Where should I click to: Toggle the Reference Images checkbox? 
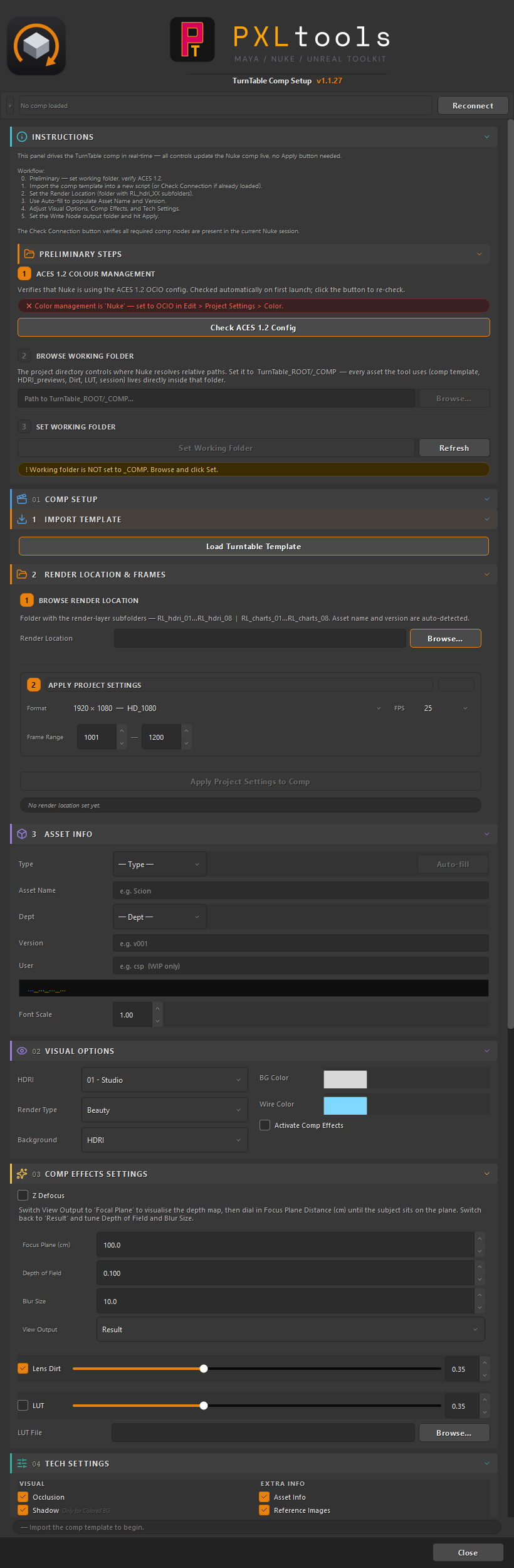tap(264, 1510)
